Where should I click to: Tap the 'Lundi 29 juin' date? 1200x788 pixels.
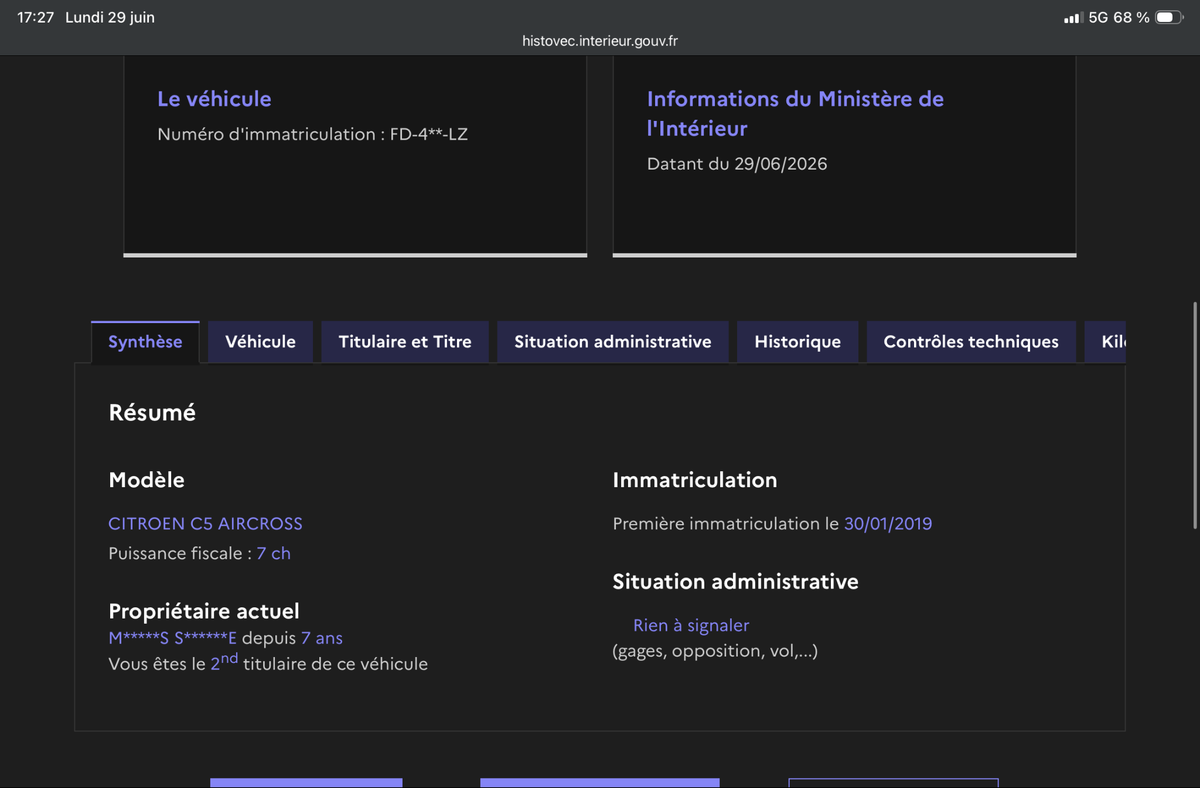pos(110,18)
